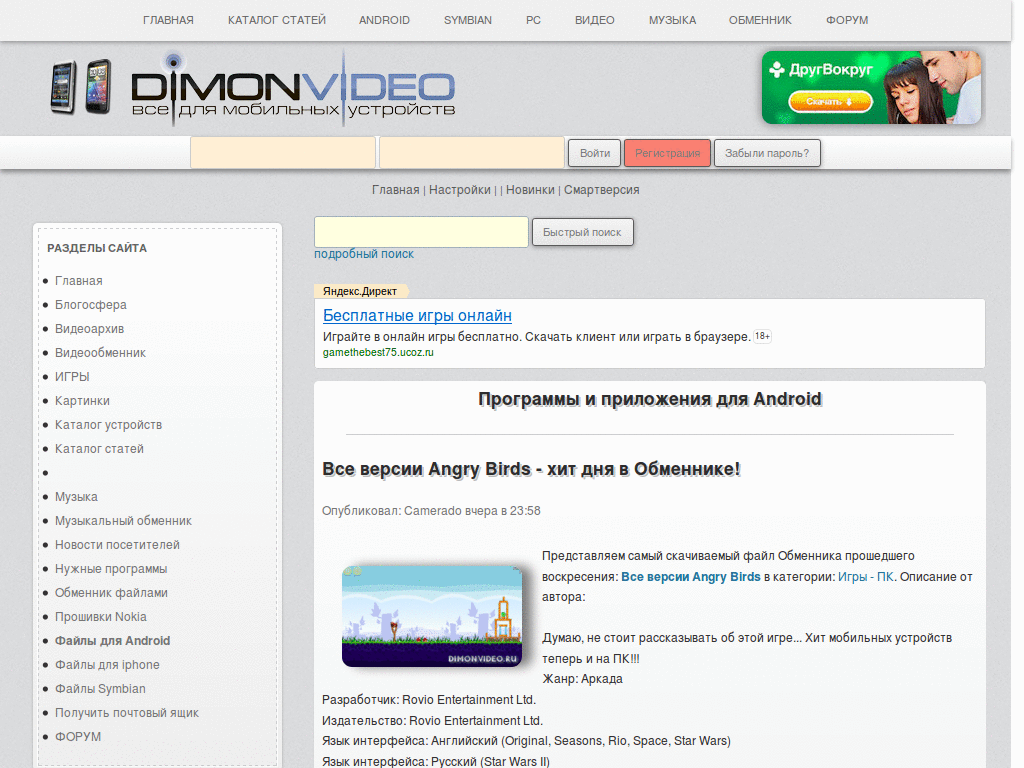The image size is (1024, 768).
Task: Open Видеообменник in the sidebar
Action: point(100,353)
